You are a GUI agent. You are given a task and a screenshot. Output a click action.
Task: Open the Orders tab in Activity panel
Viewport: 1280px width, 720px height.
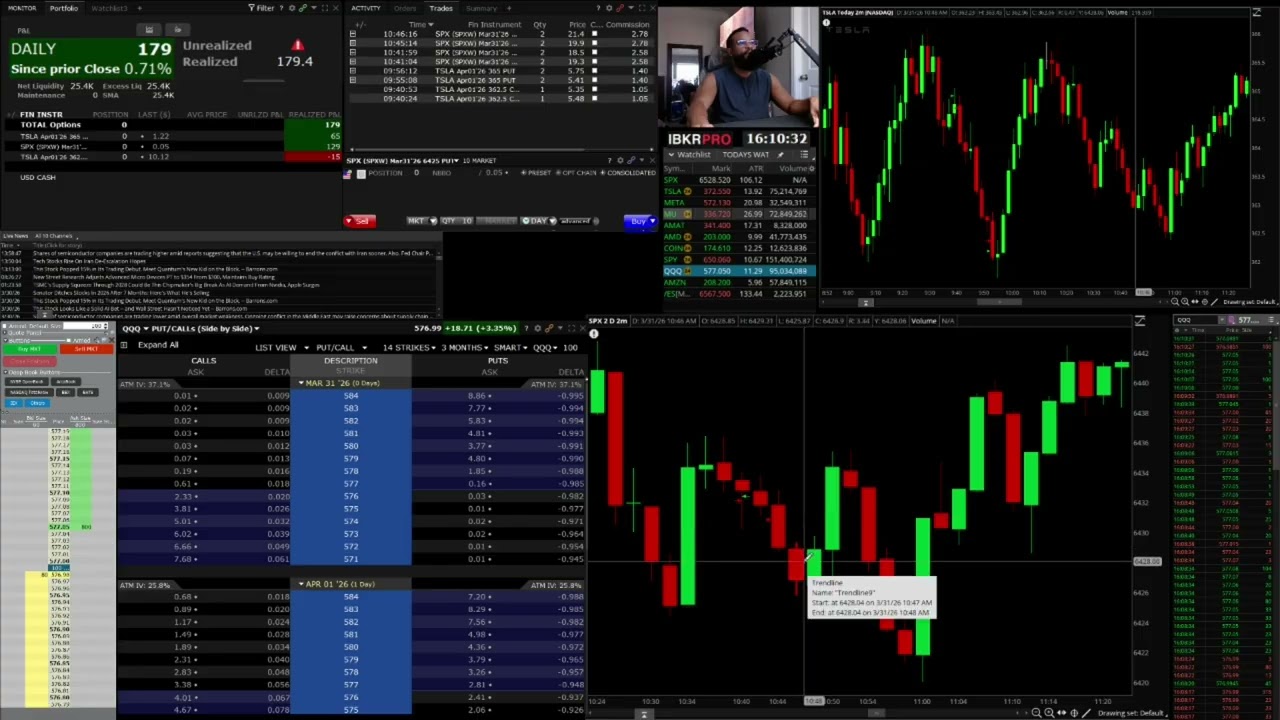click(405, 8)
